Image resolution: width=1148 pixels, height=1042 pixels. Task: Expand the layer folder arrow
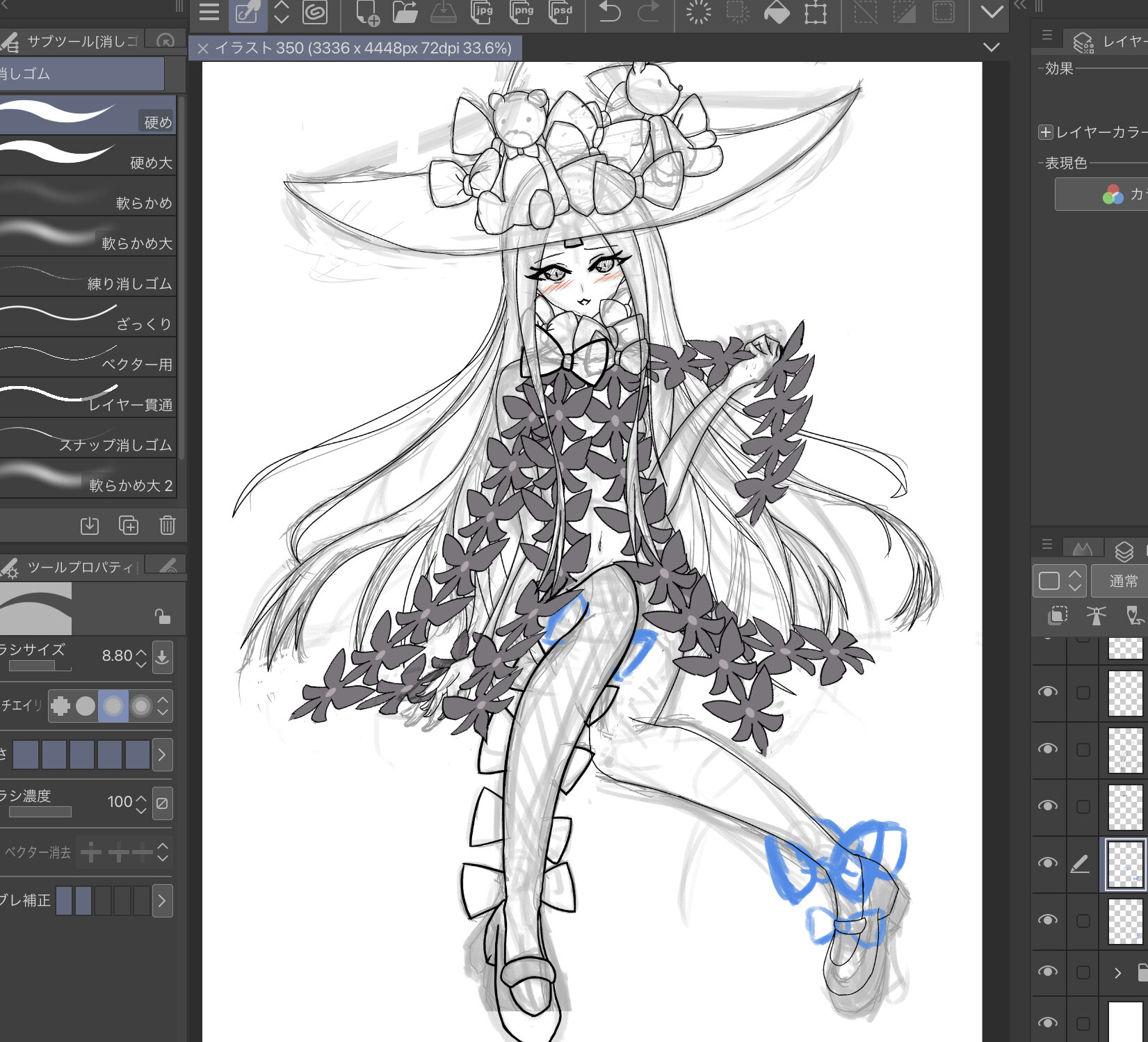tap(1117, 972)
